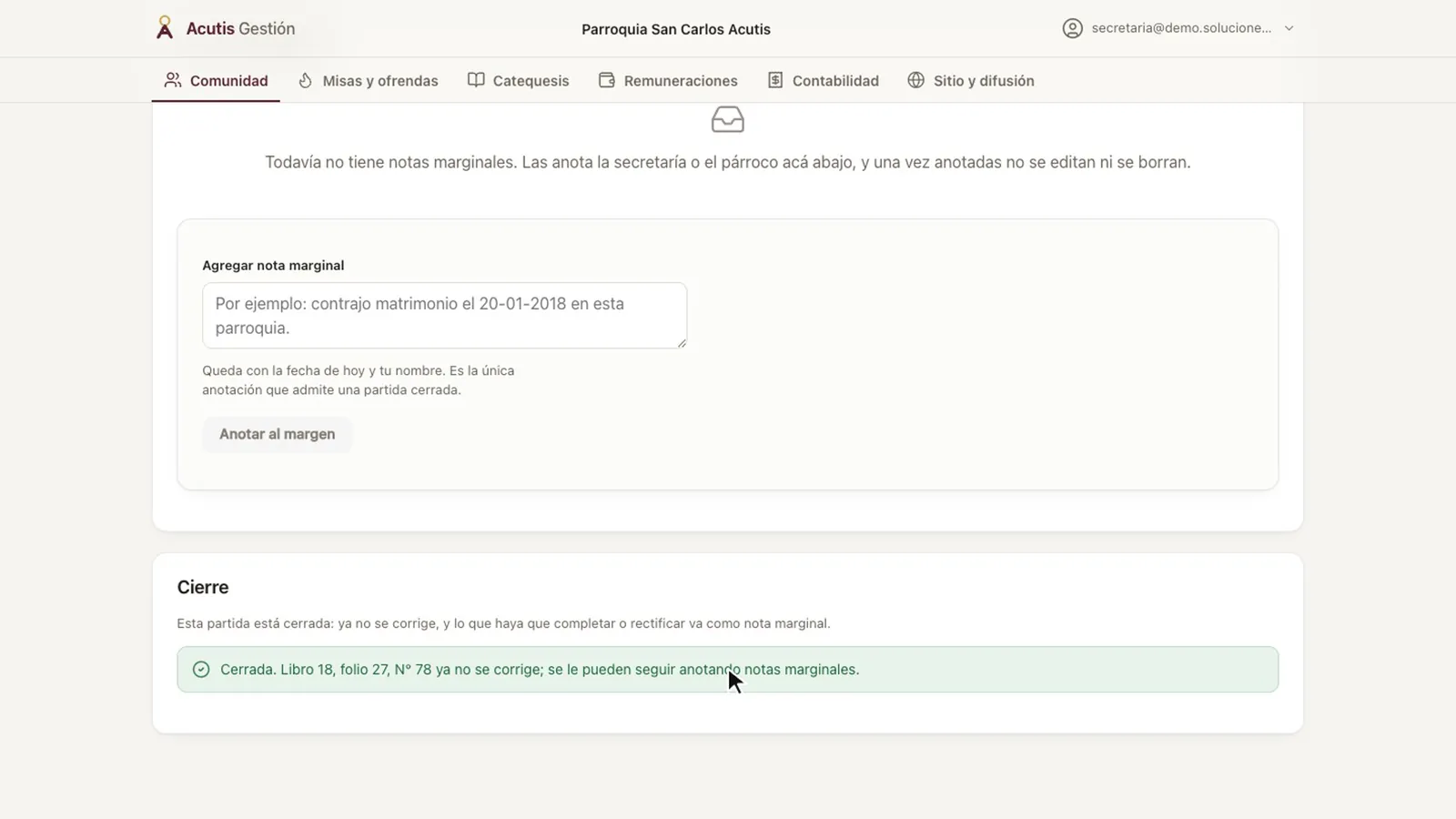This screenshot has width=1456, height=819.
Task: Click the 'Cerrada. Libro 18, folio 27' status message
Action: [540, 670]
